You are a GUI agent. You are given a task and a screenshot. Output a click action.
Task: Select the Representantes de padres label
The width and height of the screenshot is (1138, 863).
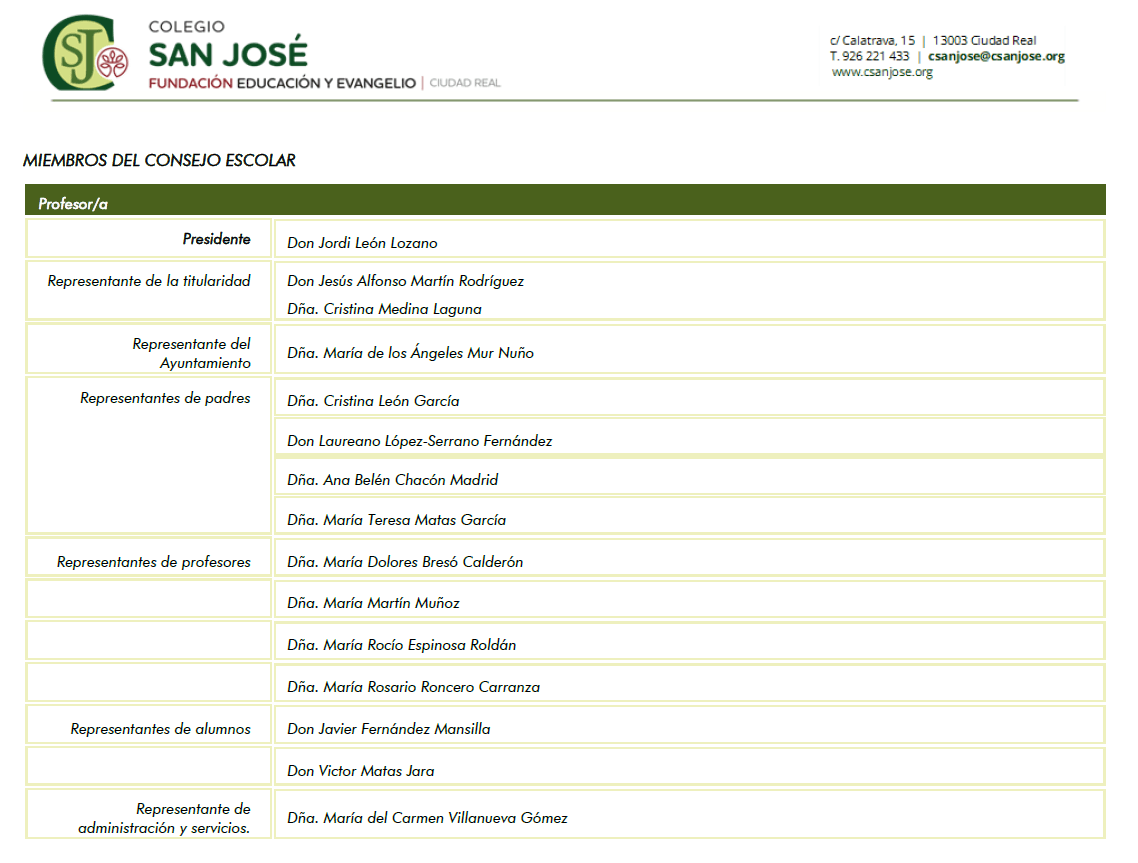point(165,398)
